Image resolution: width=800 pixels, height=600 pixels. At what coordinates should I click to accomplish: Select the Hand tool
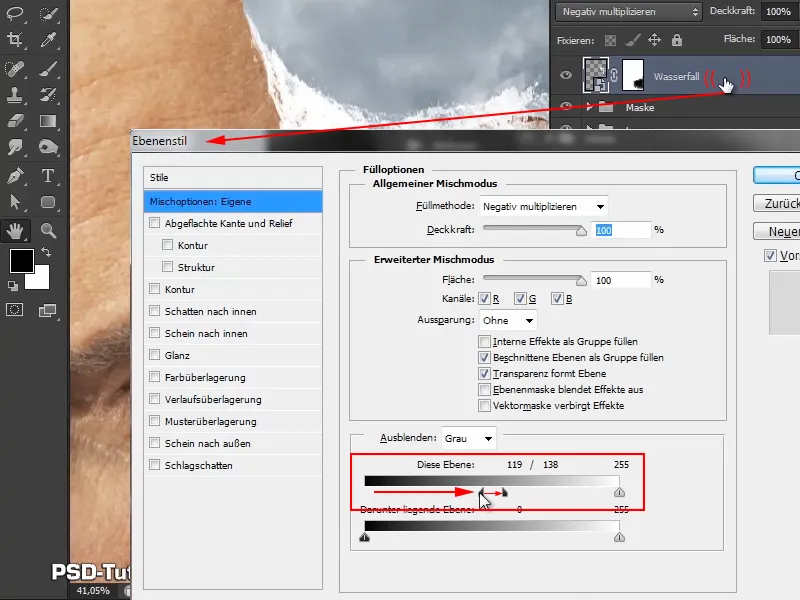[15, 231]
